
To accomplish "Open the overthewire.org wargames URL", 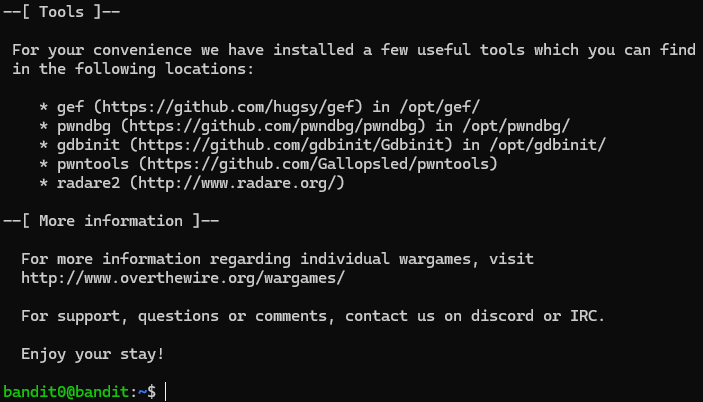I will pyautogui.click(x=182, y=278).
